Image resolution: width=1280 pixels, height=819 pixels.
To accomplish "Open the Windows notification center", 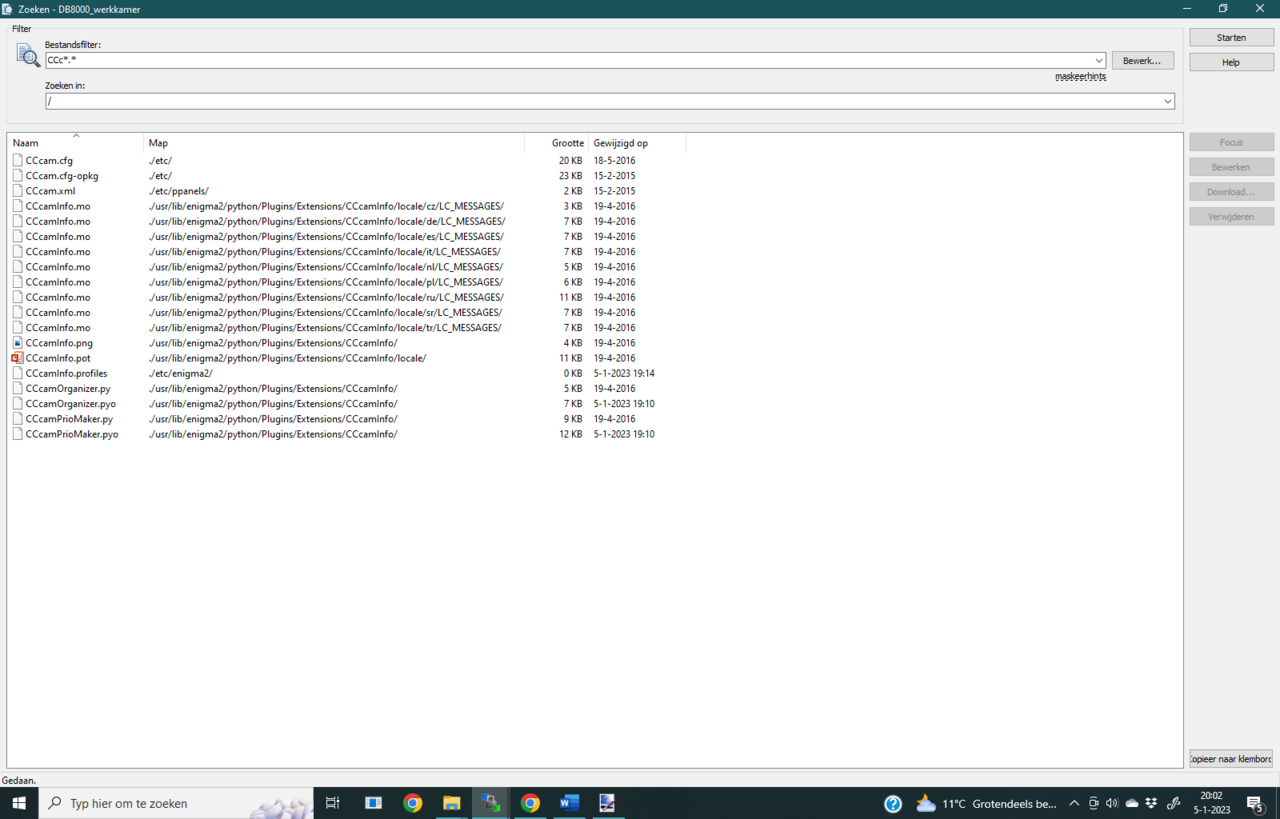I will pos(1255,803).
